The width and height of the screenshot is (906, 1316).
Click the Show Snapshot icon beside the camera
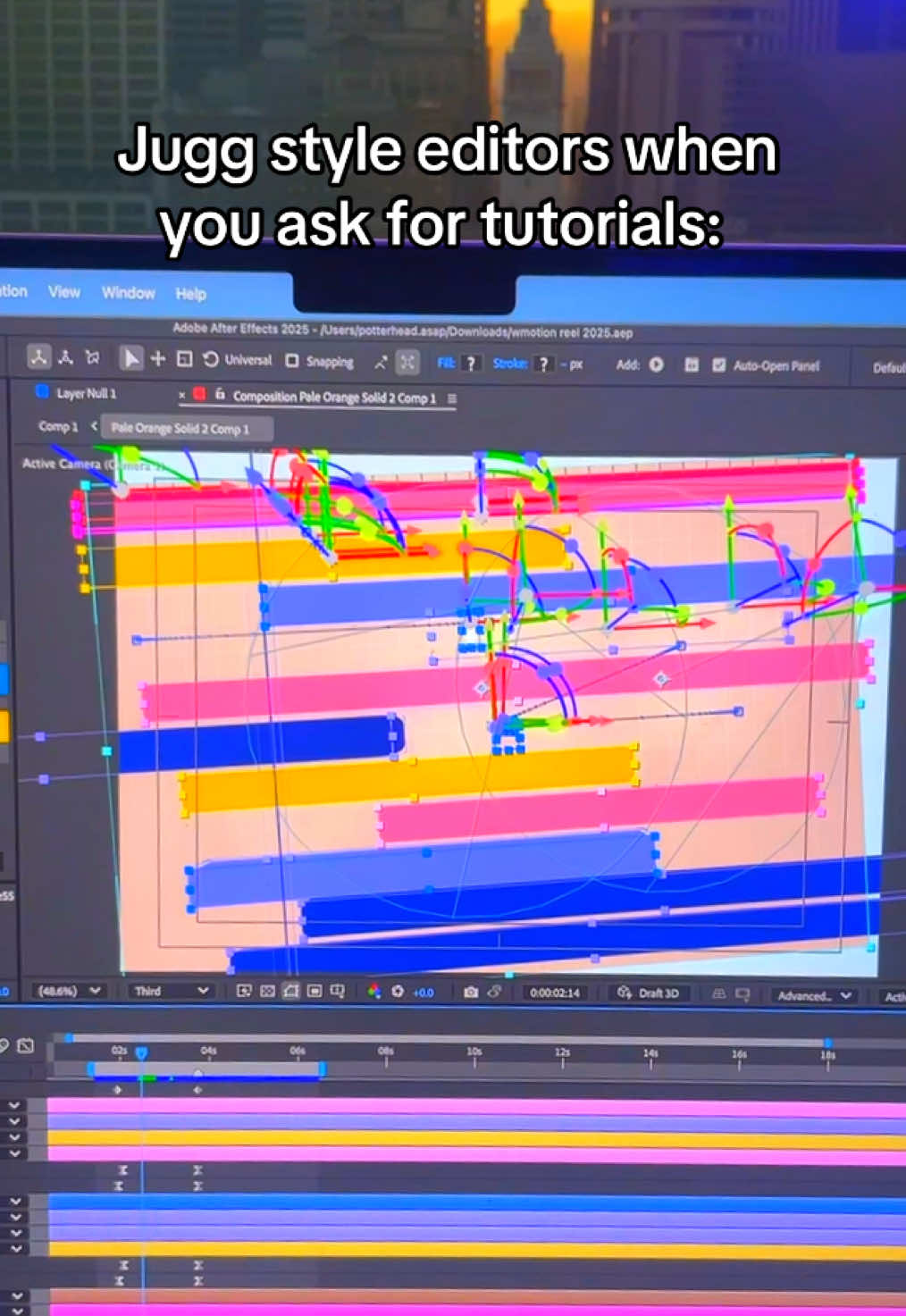(492, 992)
